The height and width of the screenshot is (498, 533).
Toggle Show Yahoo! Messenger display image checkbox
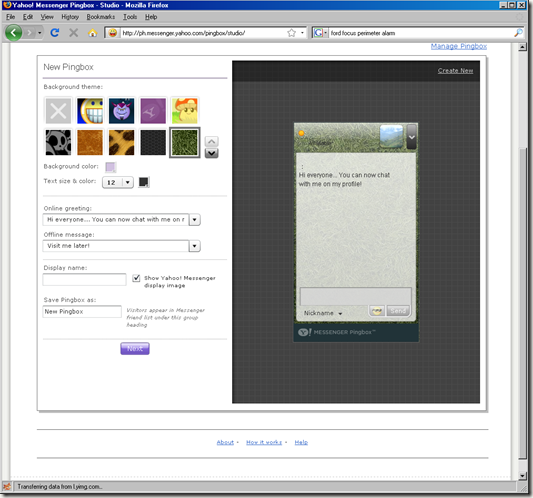click(x=136, y=278)
